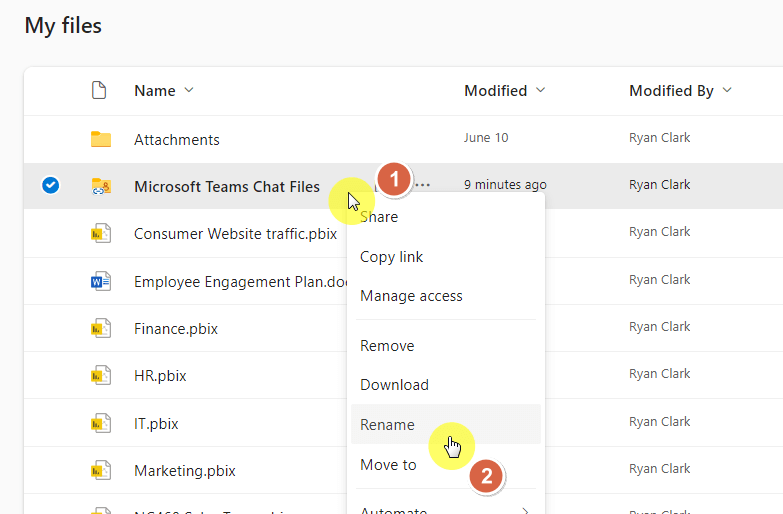Choose Copy link from the context menu
Viewport: 783px width, 514px height.
tap(445, 257)
